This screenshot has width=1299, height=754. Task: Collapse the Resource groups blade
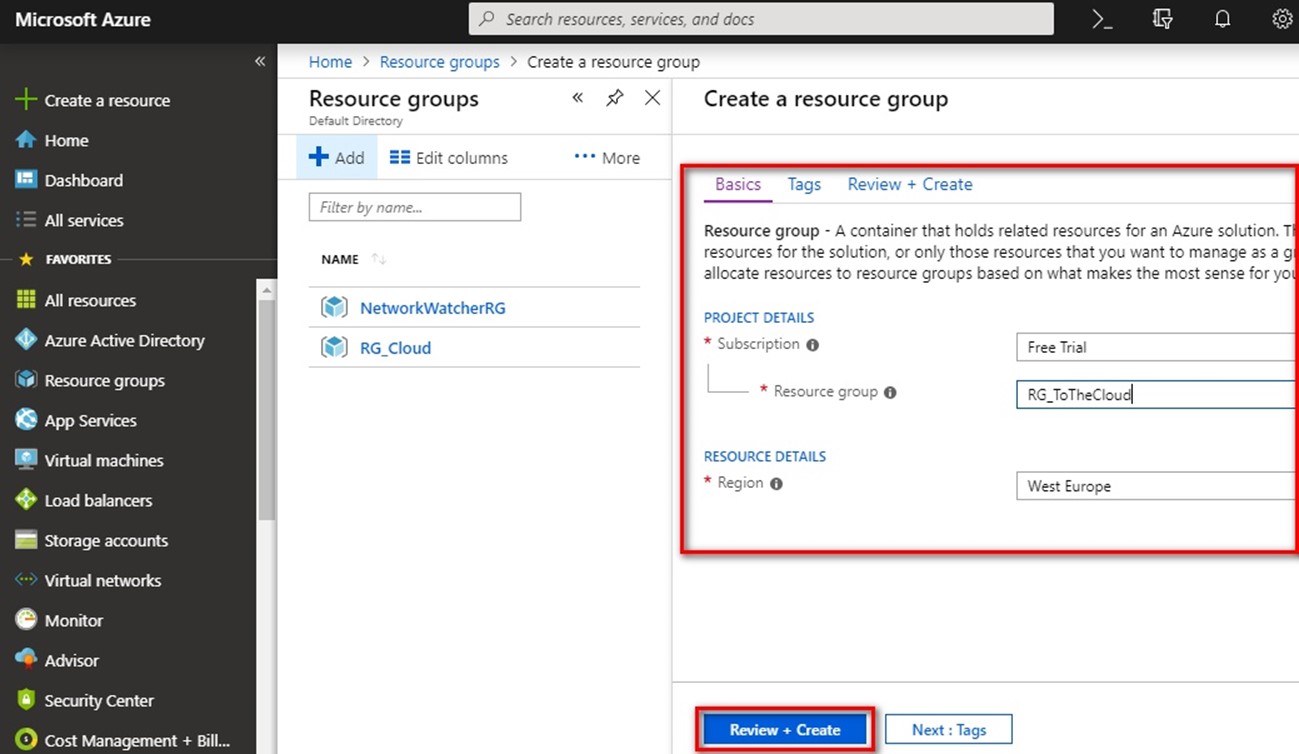[578, 98]
